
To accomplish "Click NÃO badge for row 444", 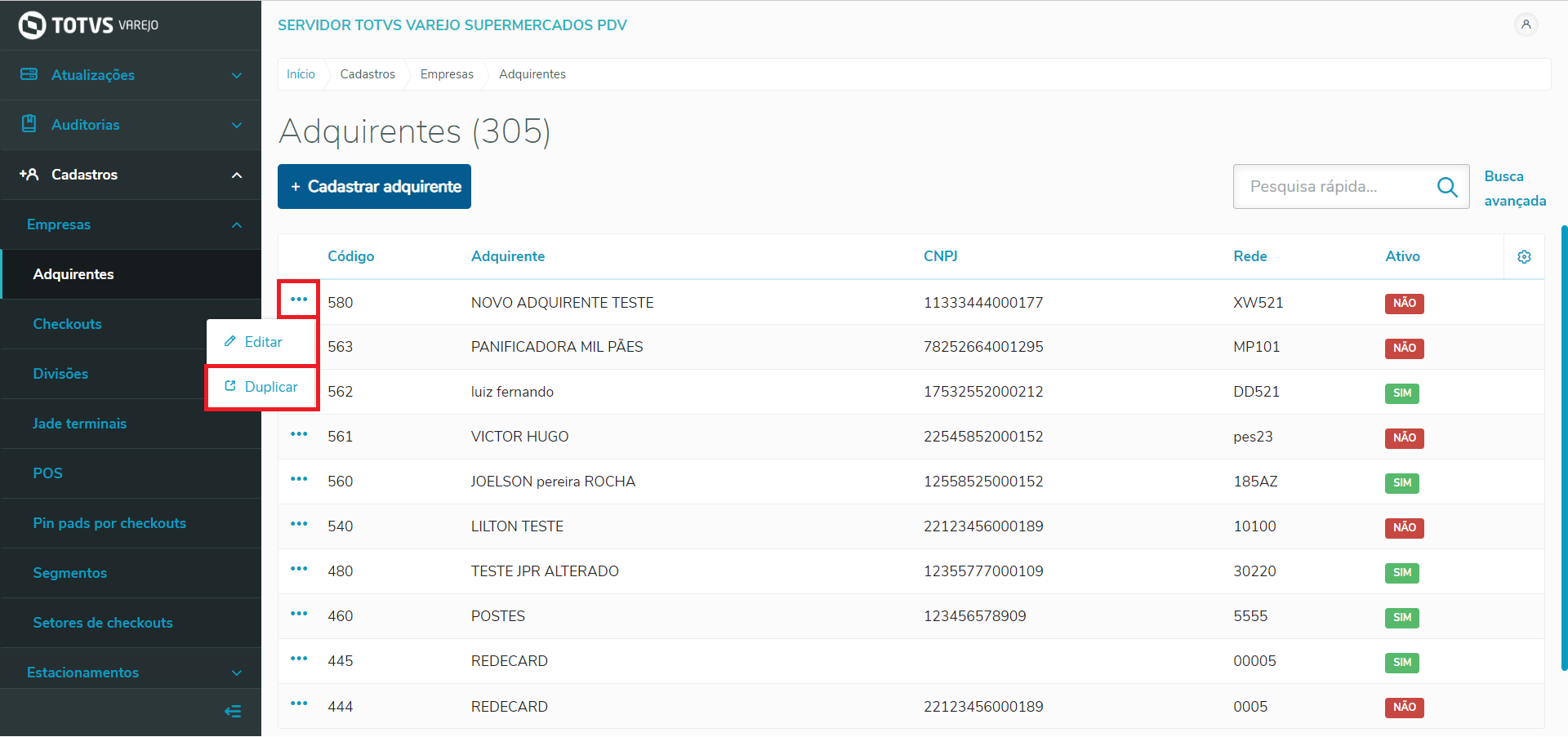I will point(1405,708).
